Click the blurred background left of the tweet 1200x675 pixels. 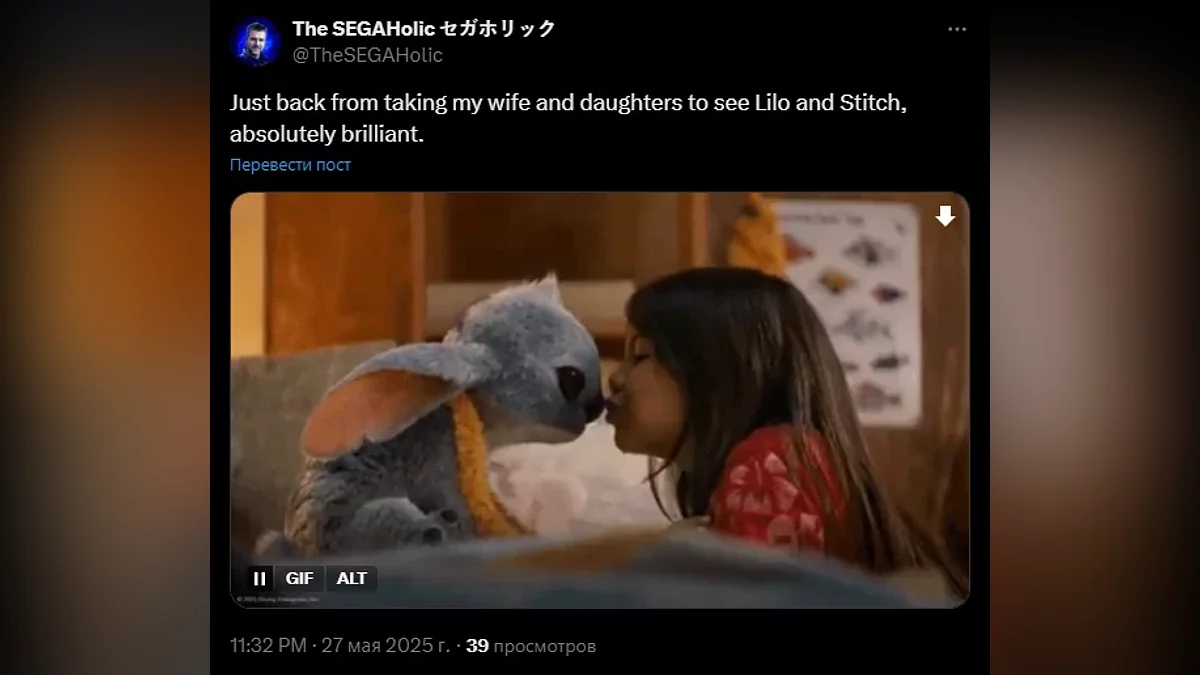(105, 337)
